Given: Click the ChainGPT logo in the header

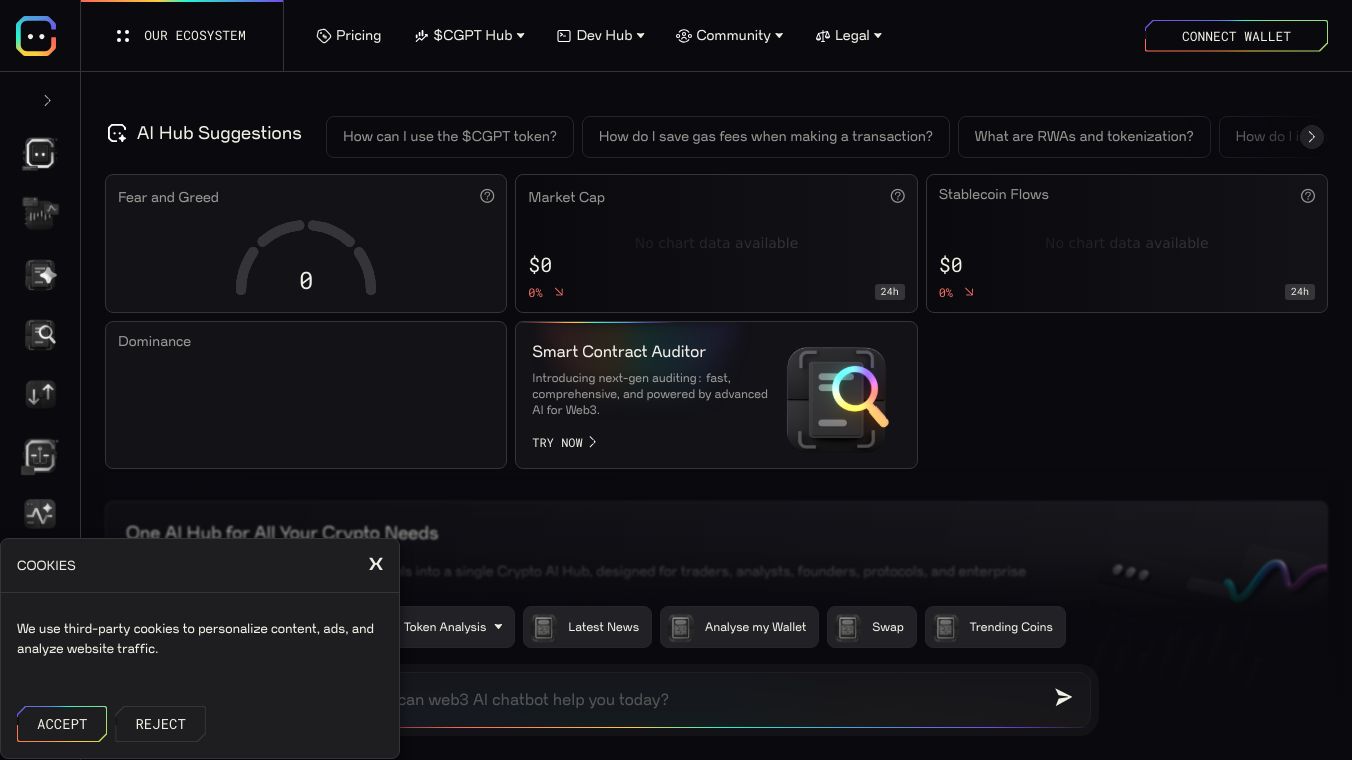Looking at the screenshot, I should pyautogui.click(x=36, y=35).
